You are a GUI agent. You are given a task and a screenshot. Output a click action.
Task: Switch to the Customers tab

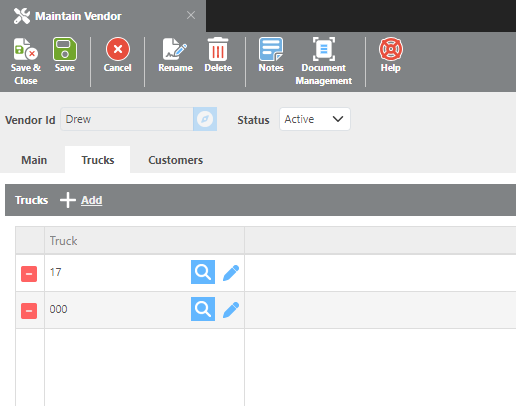(x=176, y=160)
